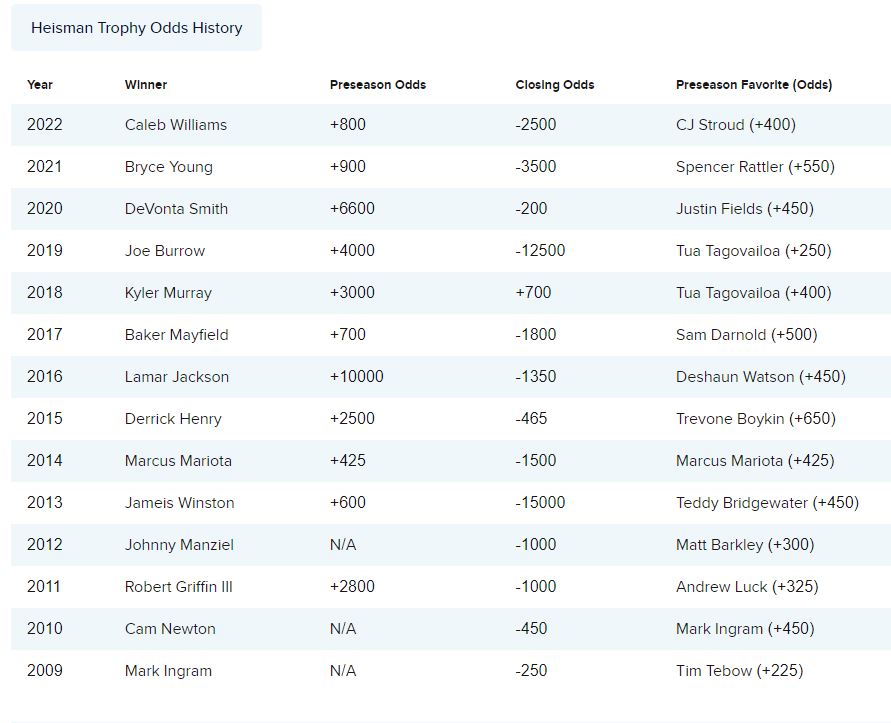Select the +4000 preseason odds cell
891x723 pixels.
coord(352,251)
